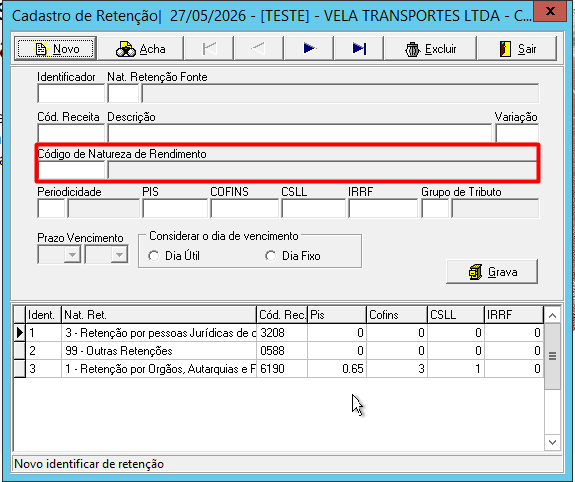Viewport: 575px width, 482px height.
Task: Click the Nat. Ret. column header
Action: 159,315
